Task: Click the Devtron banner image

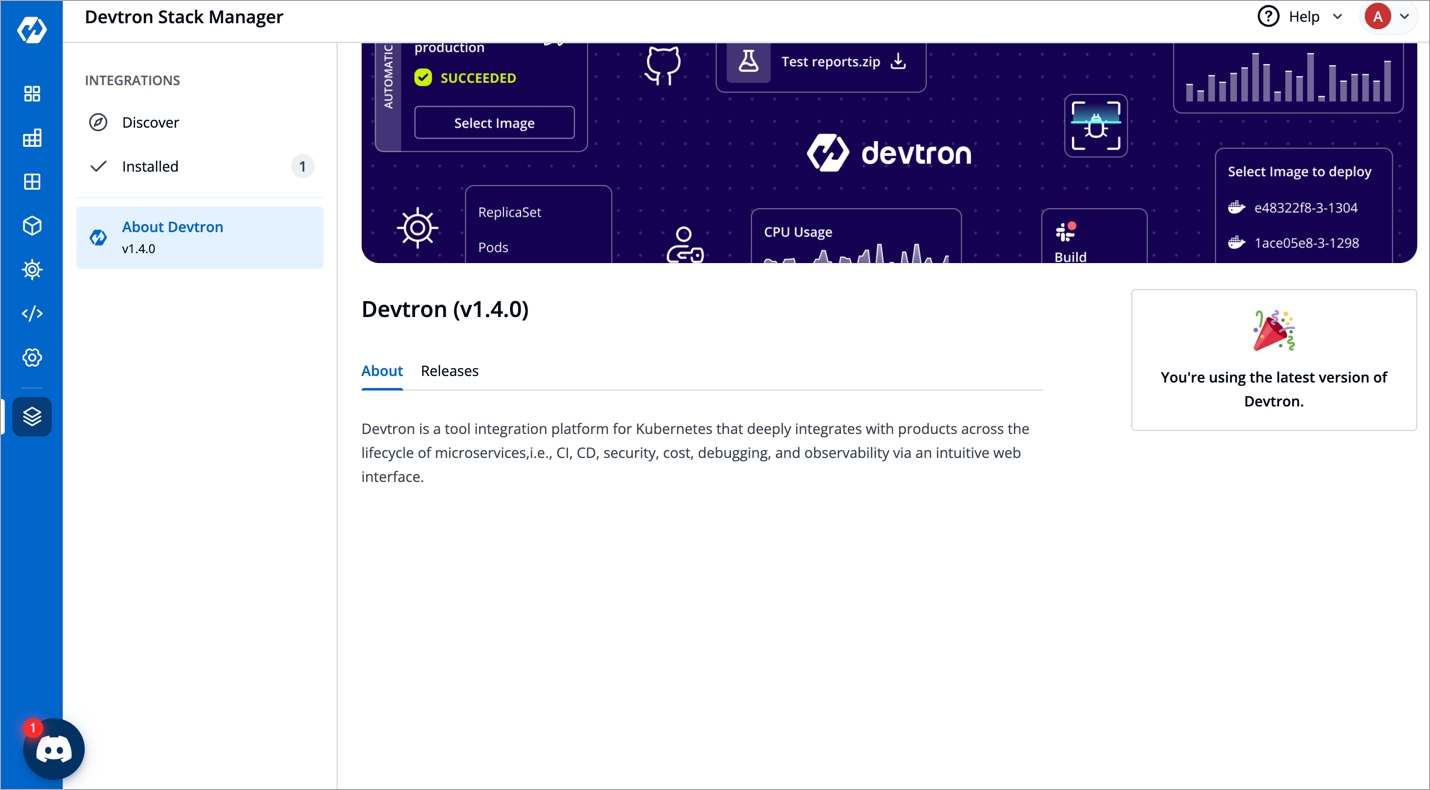Action: pos(888,153)
